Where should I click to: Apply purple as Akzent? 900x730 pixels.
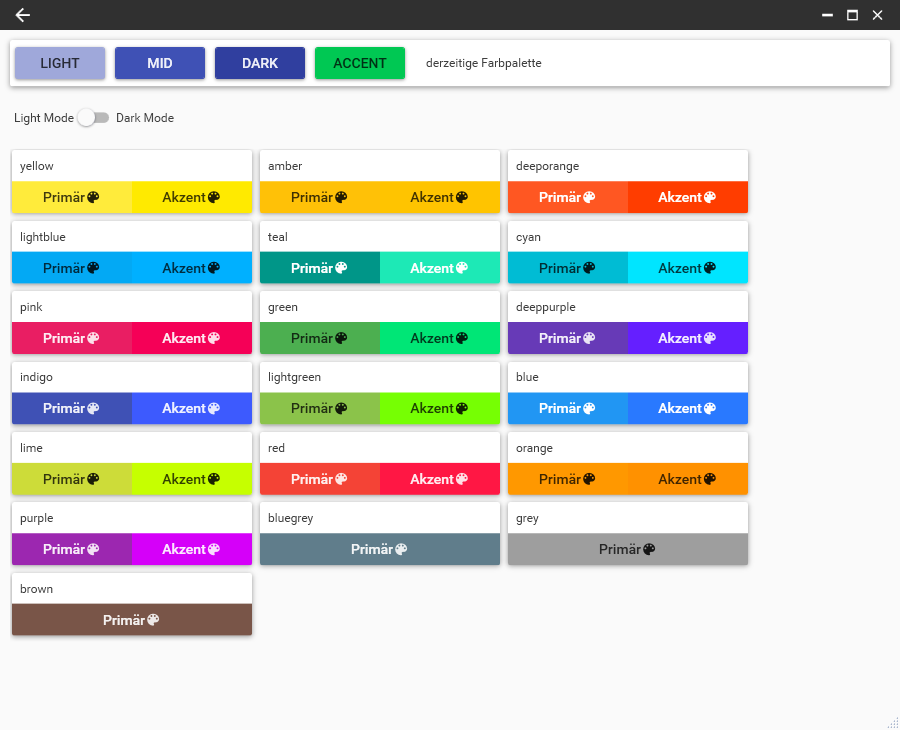pyautogui.click(x=192, y=549)
